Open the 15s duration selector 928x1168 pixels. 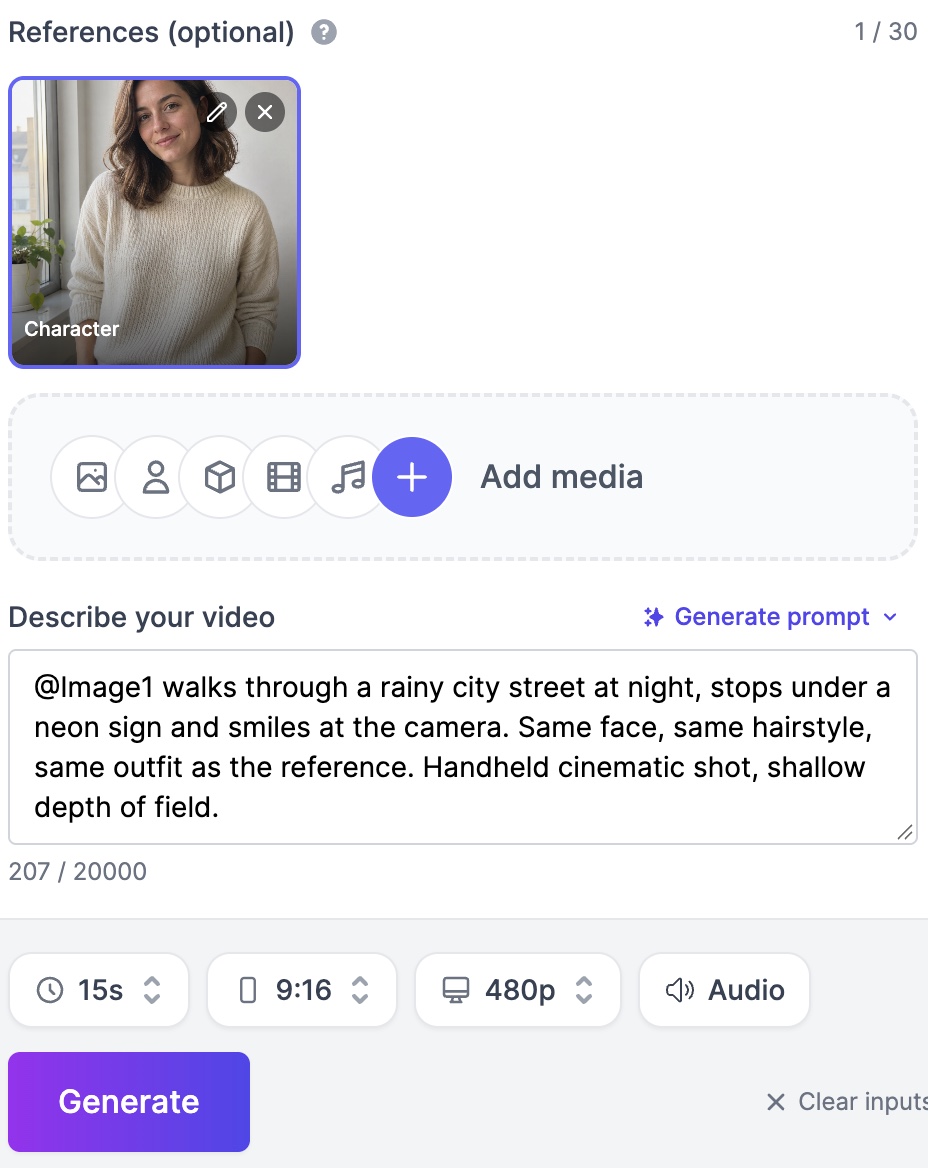click(99, 990)
